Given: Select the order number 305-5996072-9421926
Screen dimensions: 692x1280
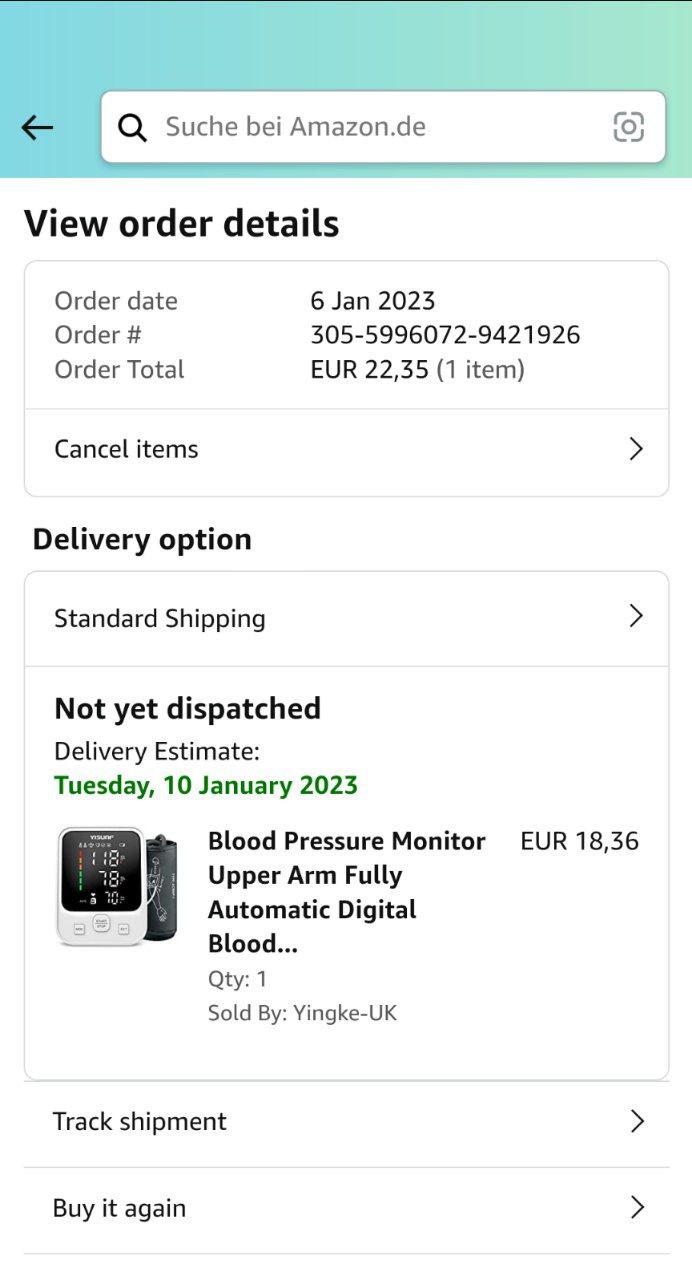Looking at the screenshot, I should pos(445,334).
